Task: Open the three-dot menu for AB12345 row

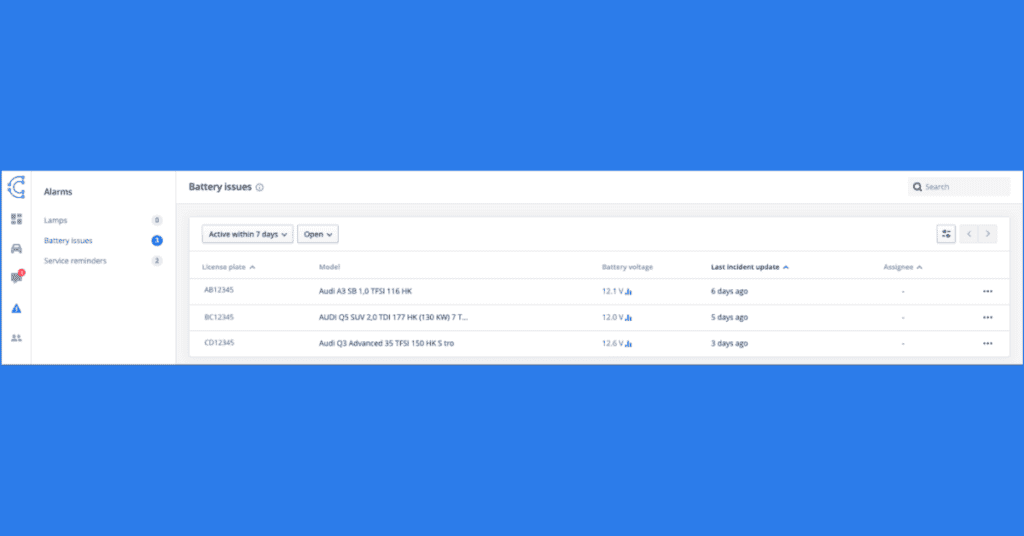Action: coord(987,291)
